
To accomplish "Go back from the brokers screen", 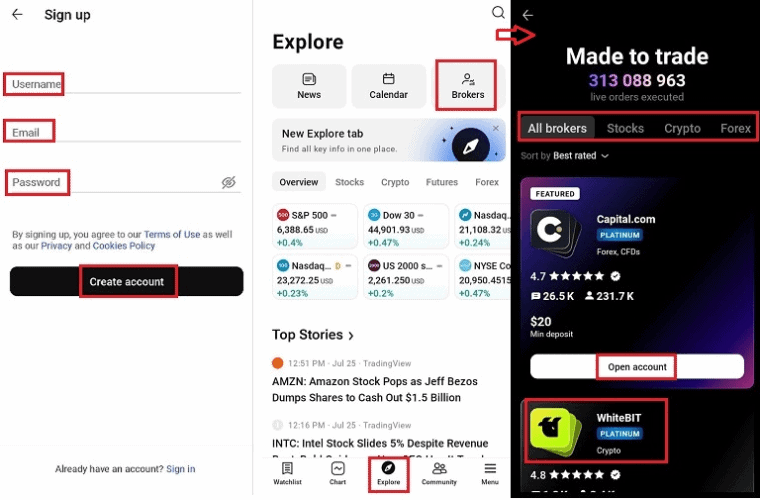I will (528, 15).
